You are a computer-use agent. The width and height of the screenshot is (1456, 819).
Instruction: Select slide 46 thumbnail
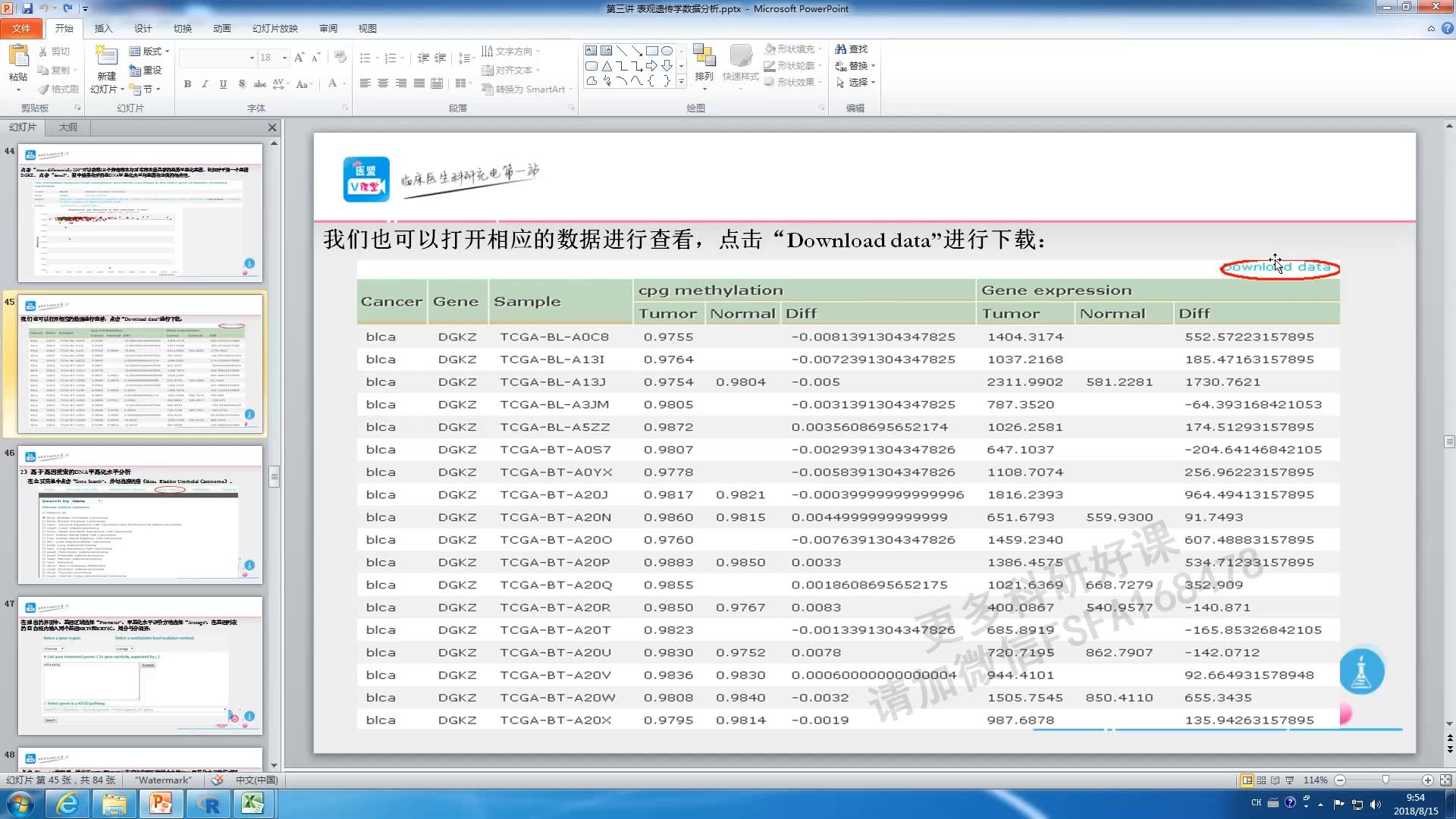click(x=140, y=514)
